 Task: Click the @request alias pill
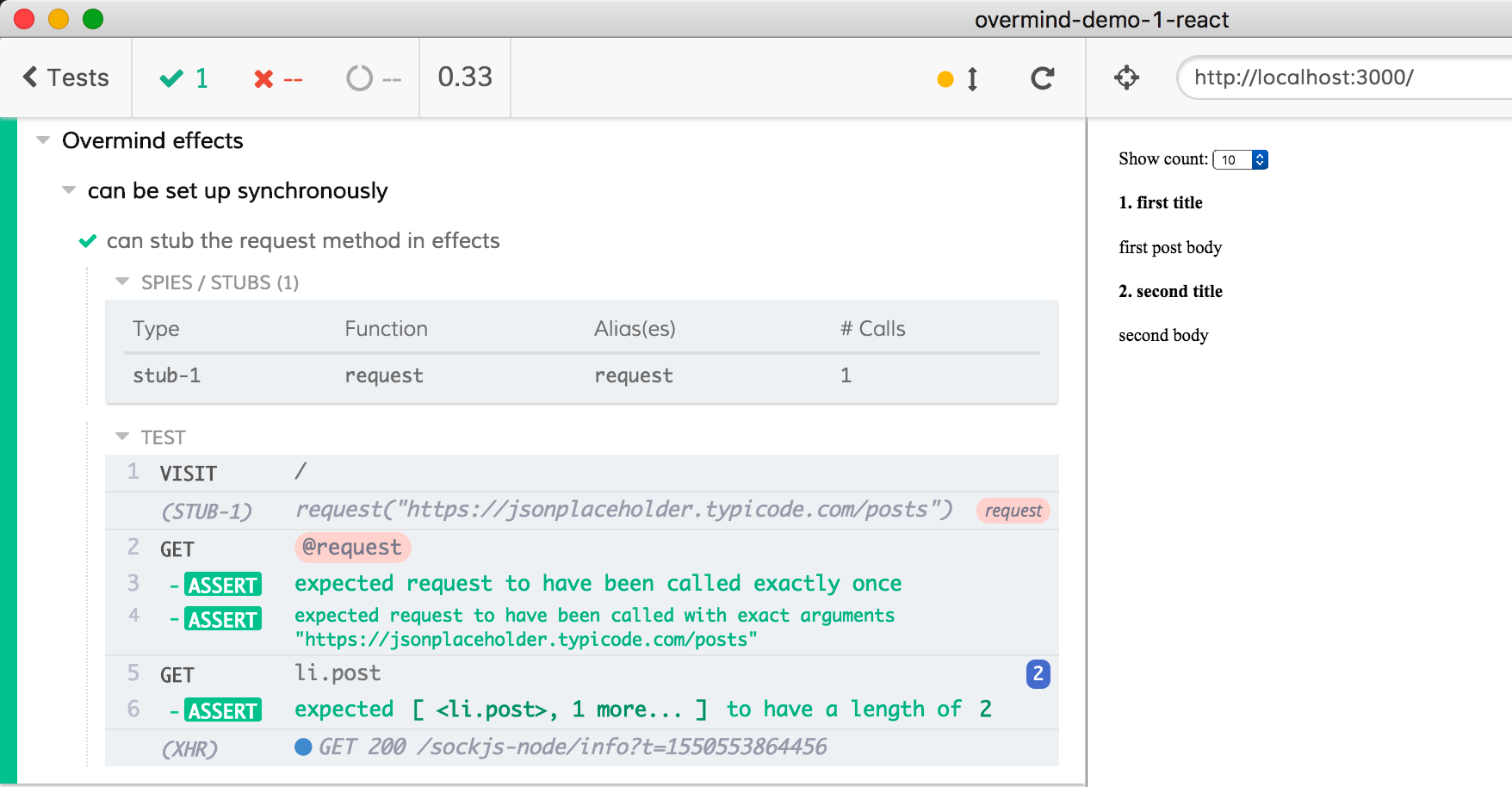352,547
